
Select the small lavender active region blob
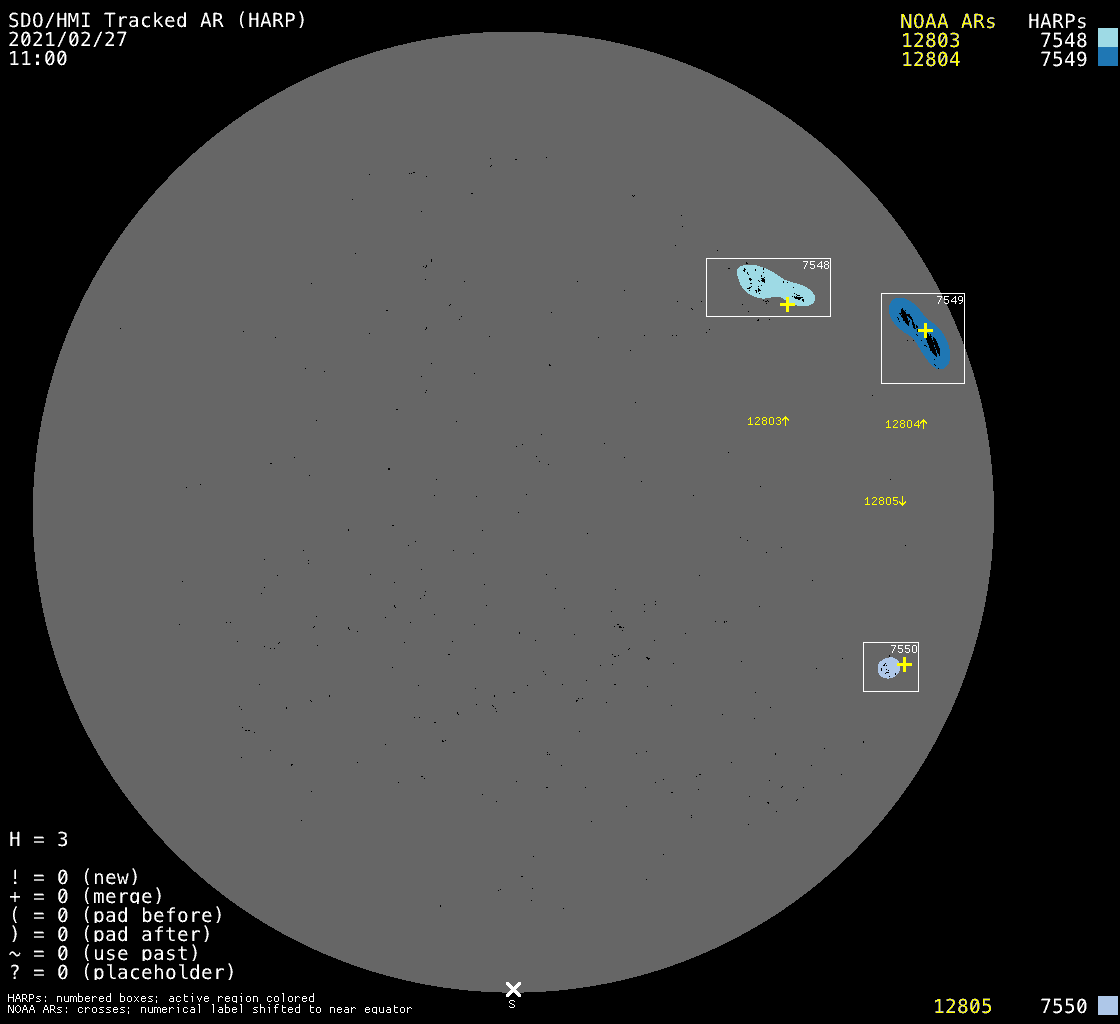pos(887,668)
